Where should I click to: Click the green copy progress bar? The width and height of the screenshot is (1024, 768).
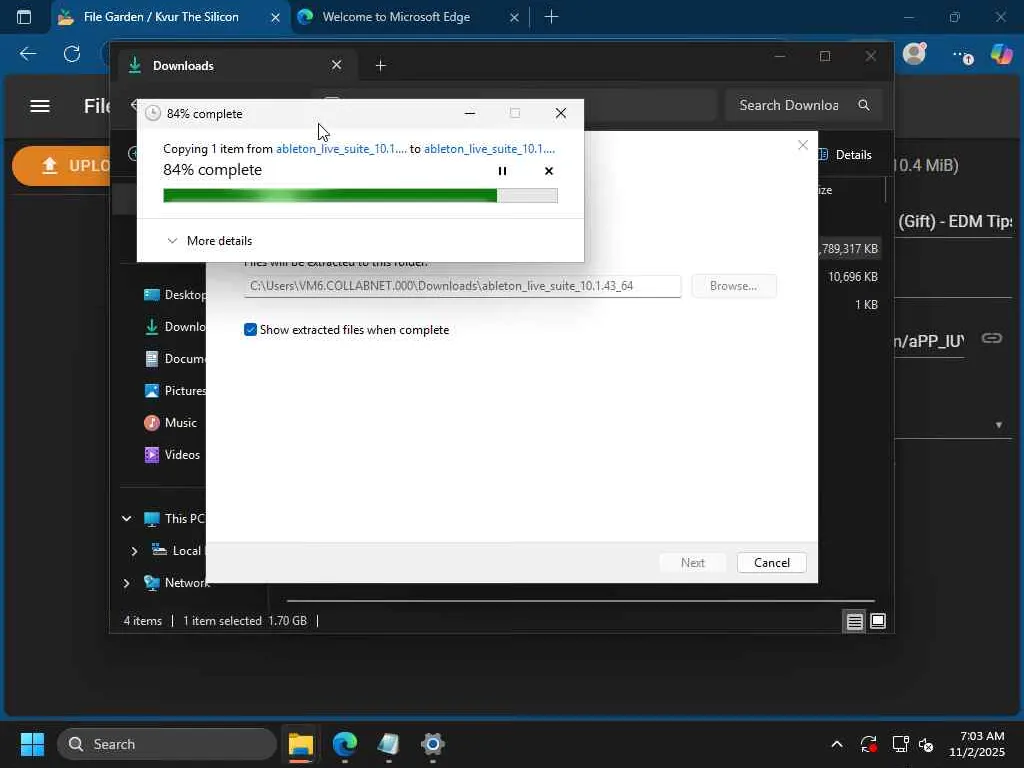(360, 195)
